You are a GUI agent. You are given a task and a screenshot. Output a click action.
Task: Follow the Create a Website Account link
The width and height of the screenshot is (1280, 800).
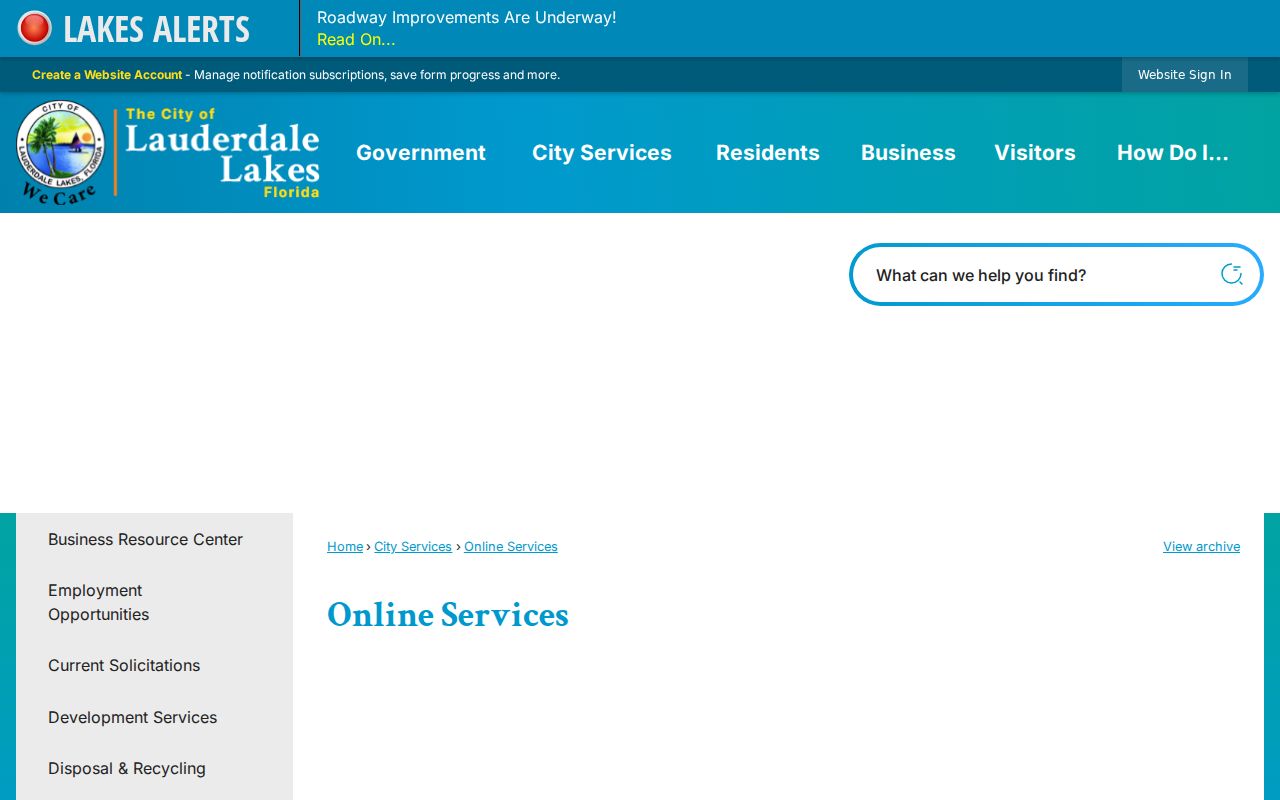point(107,75)
